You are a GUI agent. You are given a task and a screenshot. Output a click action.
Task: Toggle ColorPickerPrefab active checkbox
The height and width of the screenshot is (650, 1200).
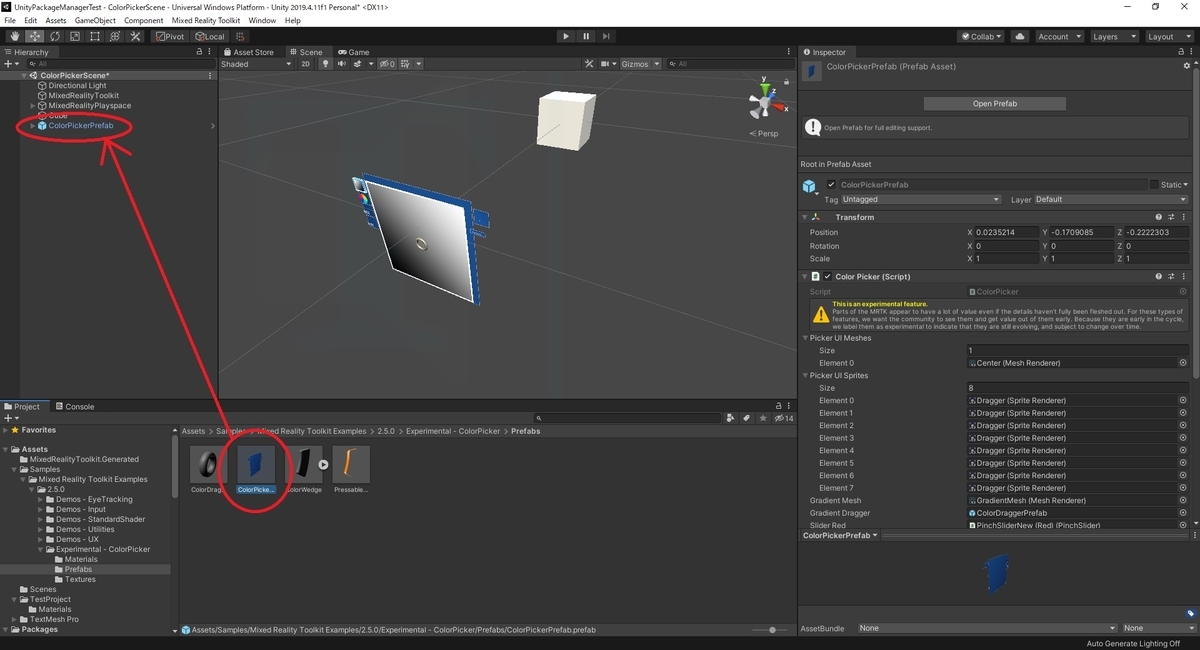831,185
